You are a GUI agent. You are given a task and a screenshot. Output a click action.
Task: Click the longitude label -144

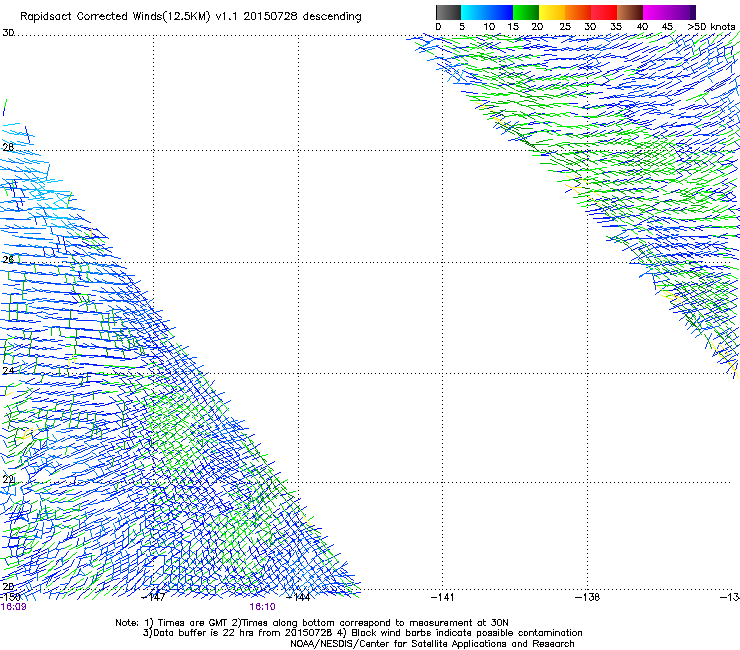tap(298, 597)
